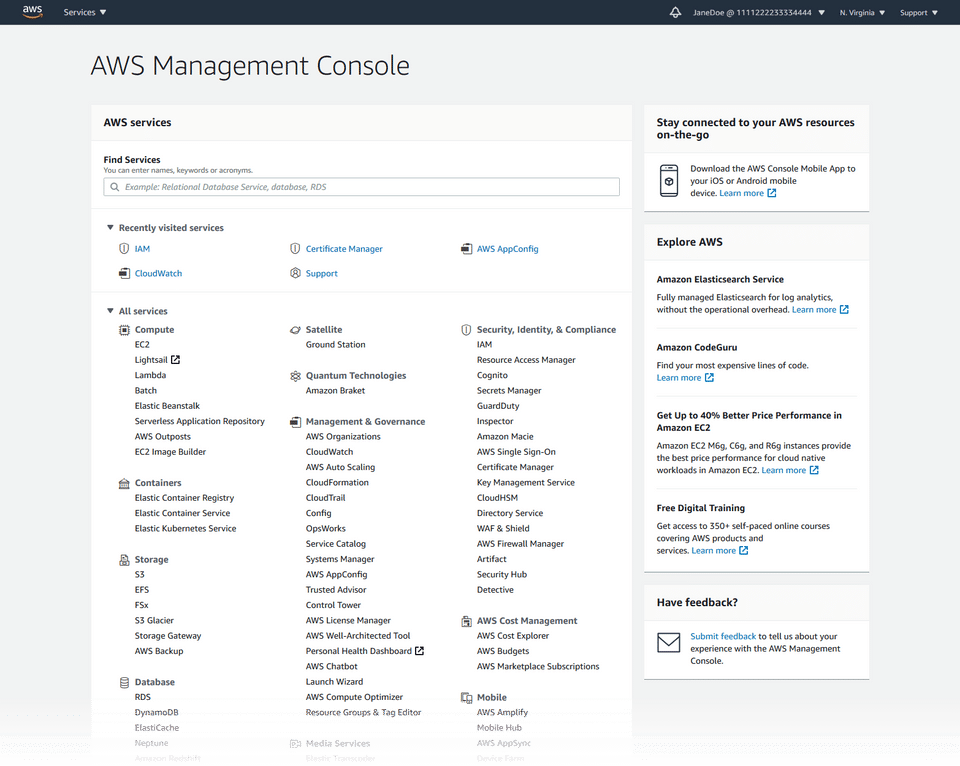Open Support from recently visited services
The width and height of the screenshot is (960, 766).
tap(321, 273)
